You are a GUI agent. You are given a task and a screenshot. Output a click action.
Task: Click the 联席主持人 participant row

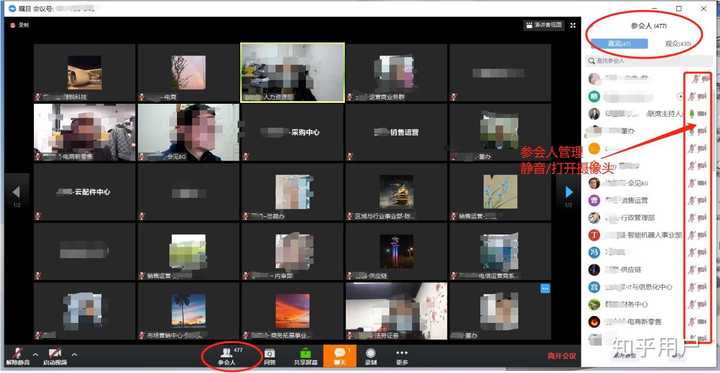pos(649,113)
